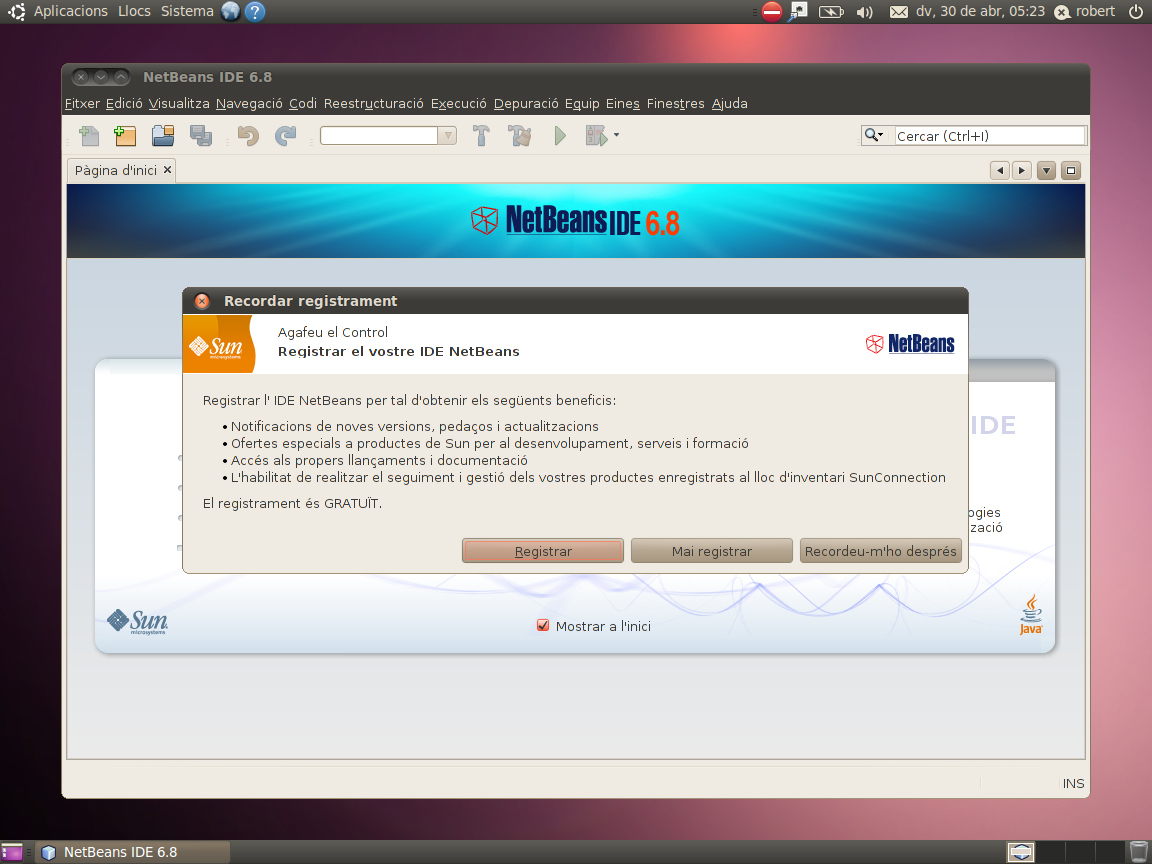Open the Eines menu
The height and width of the screenshot is (864, 1152).
[622, 104]
